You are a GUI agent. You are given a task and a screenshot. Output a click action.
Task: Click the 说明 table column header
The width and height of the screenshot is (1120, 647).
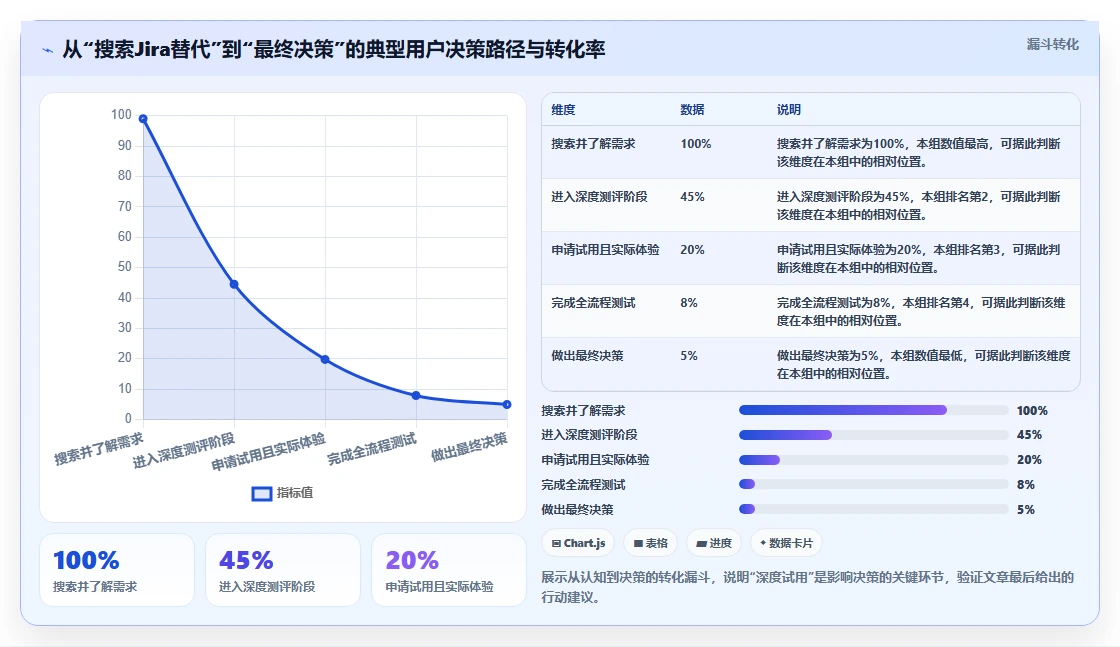coord(789,110)
